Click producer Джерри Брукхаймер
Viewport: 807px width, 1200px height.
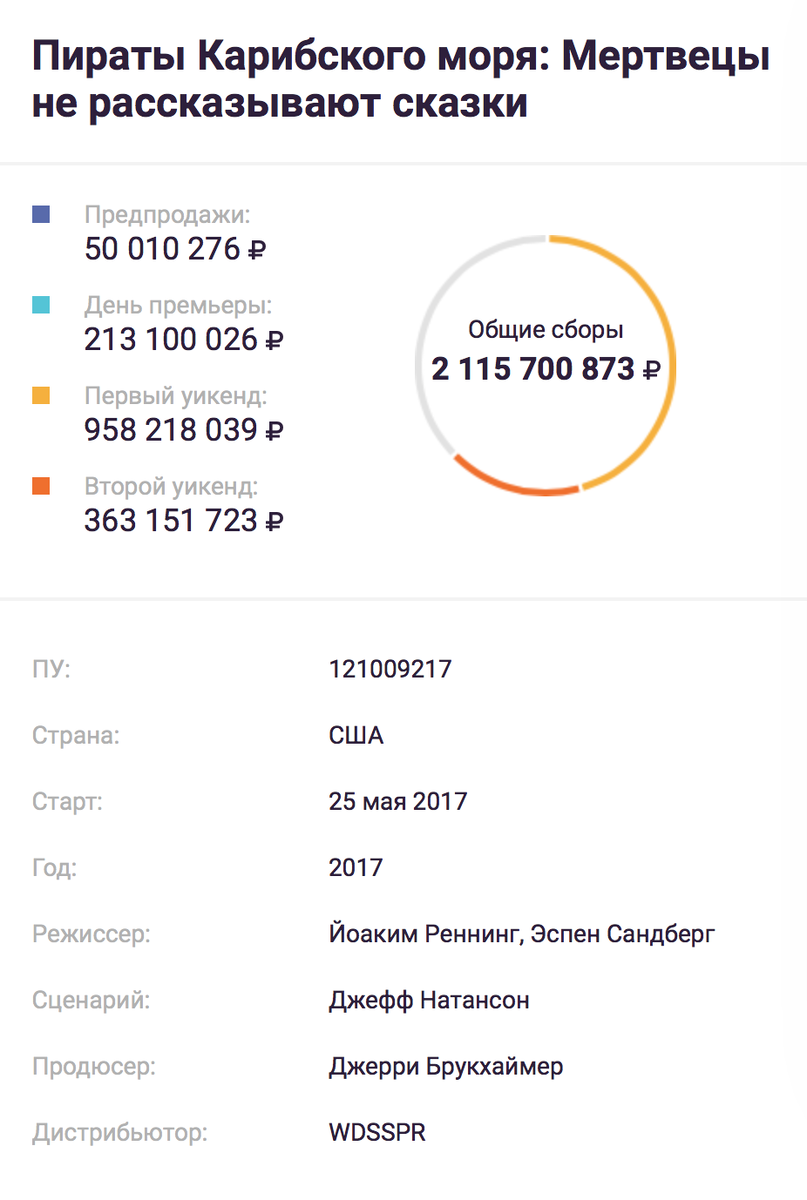pyautogui.click(x=446, y=1066)
